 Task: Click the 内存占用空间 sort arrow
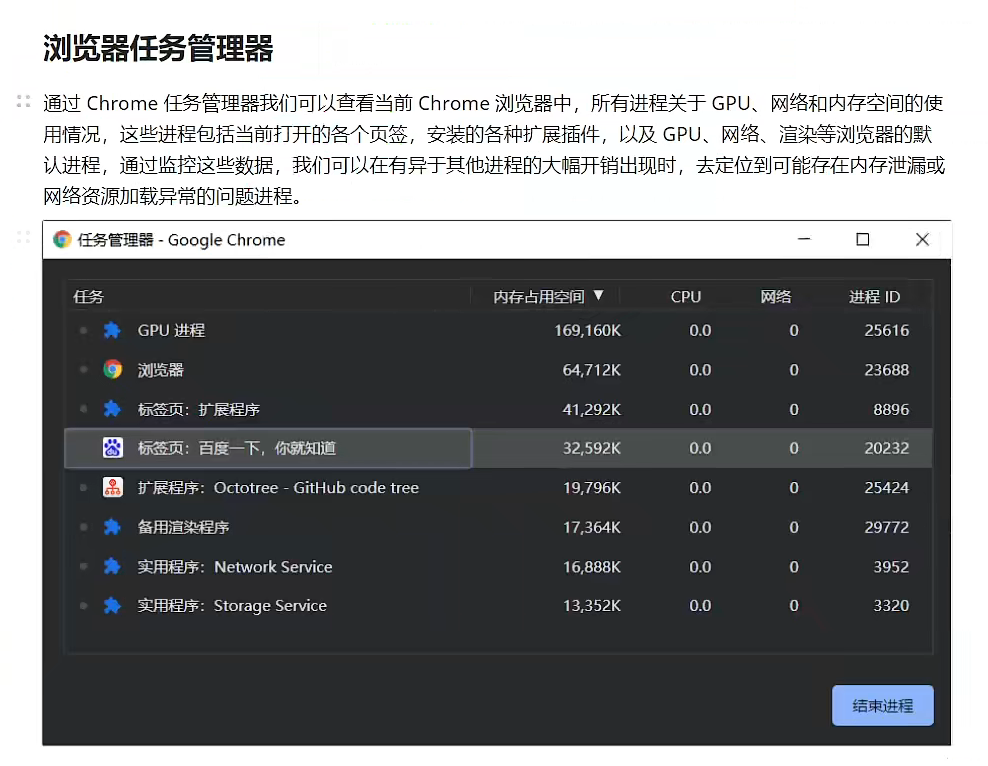click(x=599, y=296)
